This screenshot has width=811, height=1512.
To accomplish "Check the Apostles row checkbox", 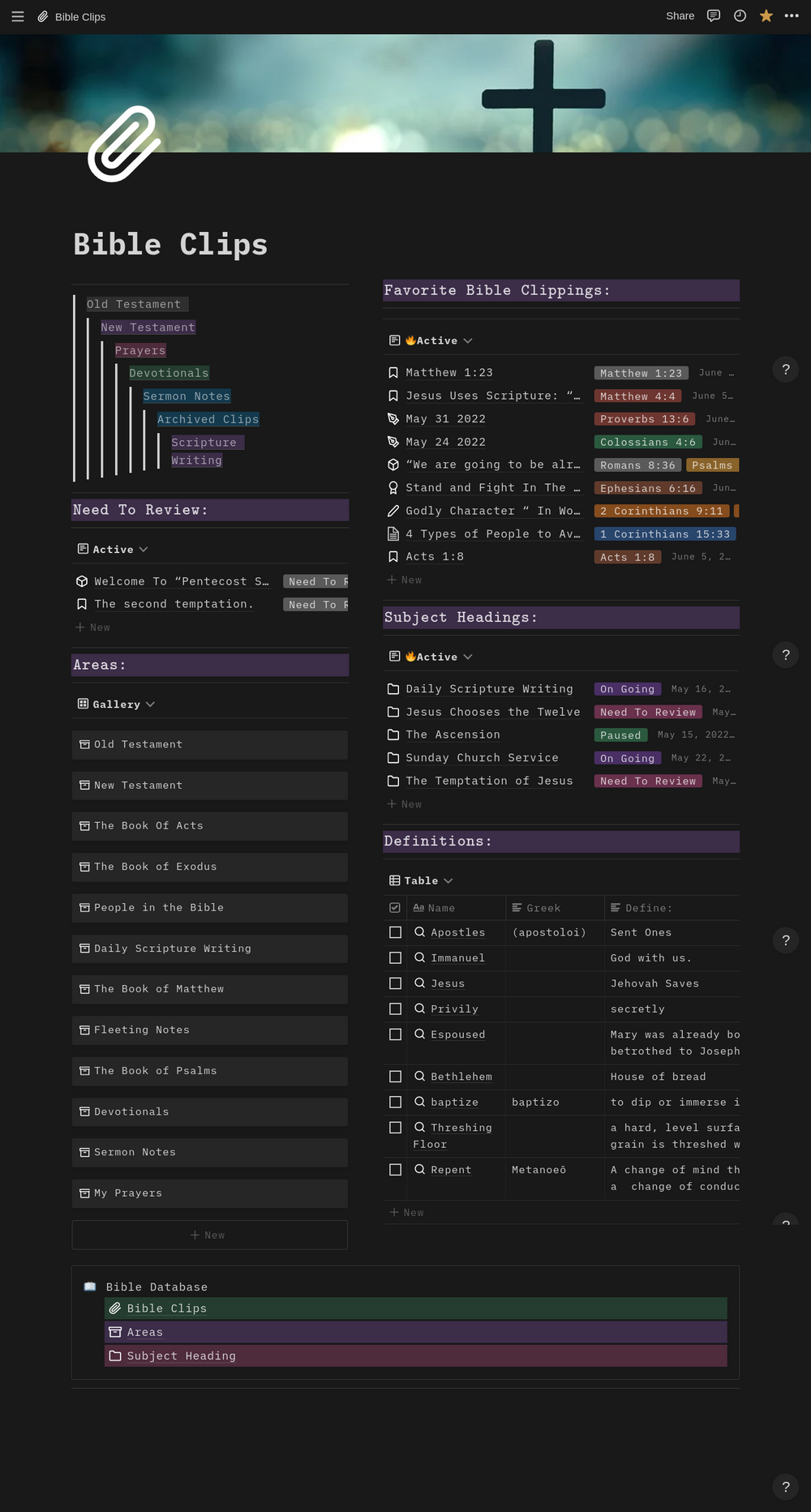I will click(x=395, y=932).
